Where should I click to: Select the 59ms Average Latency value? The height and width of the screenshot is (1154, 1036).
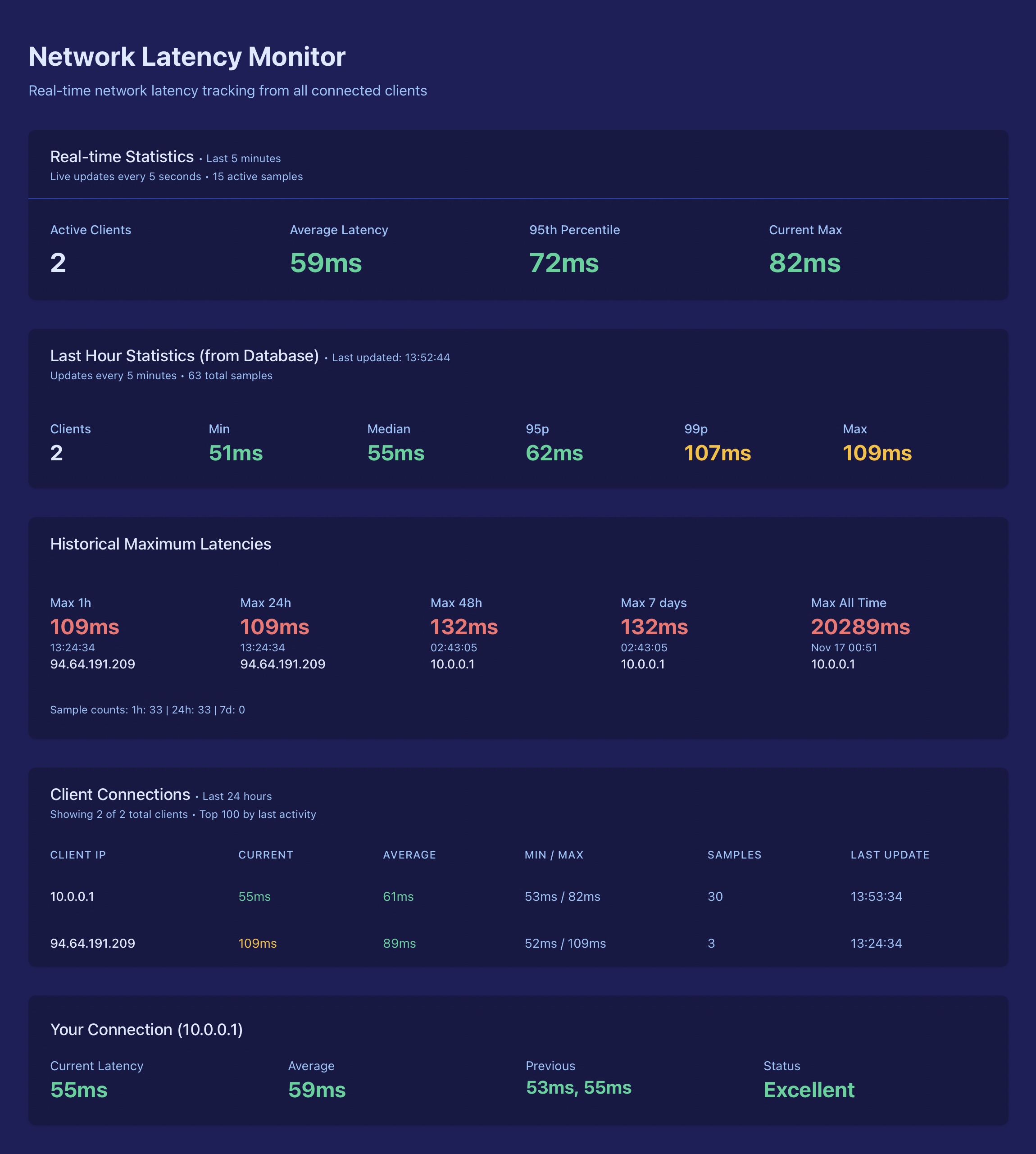326,263
